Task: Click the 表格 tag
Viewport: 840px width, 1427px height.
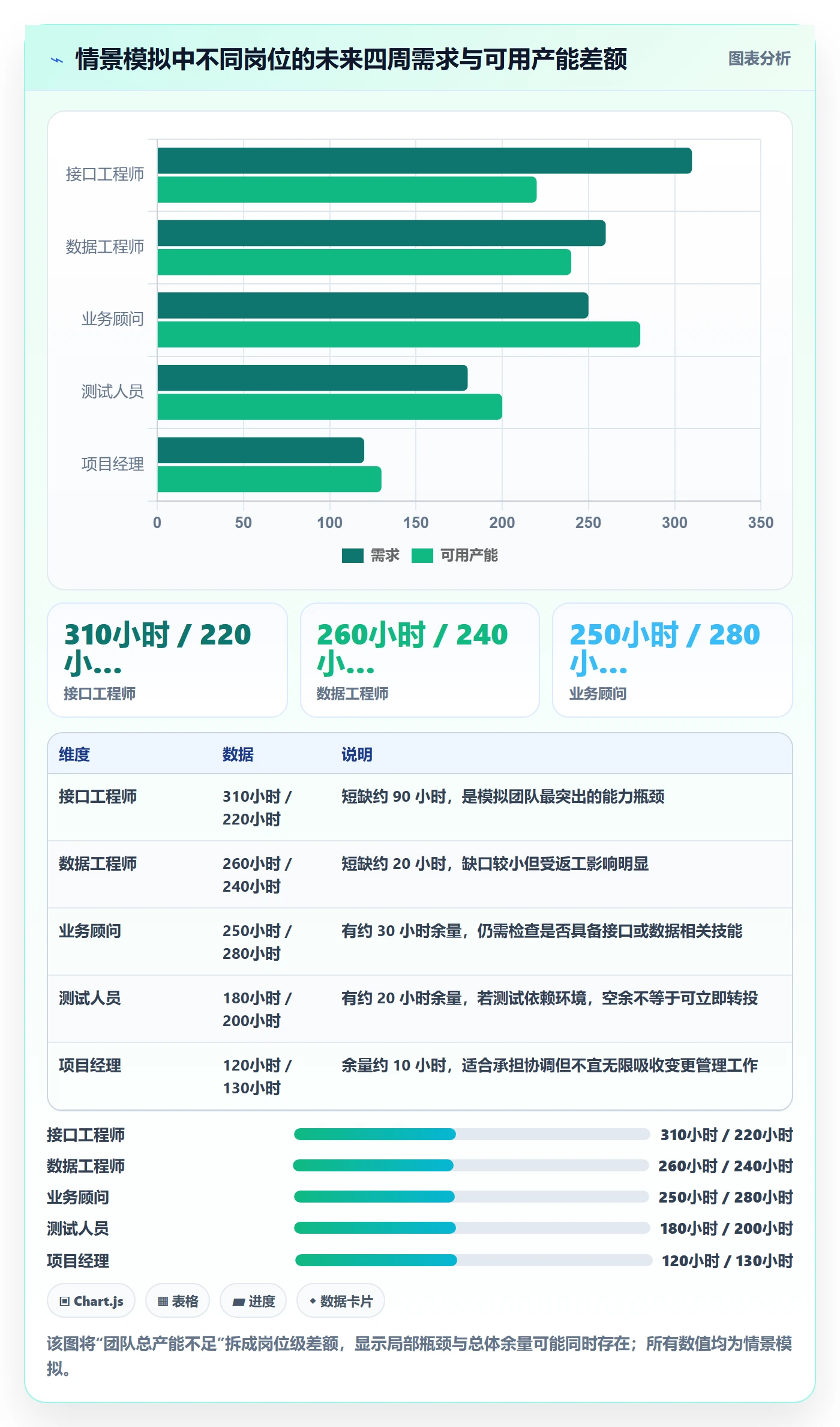Action: (x=178, y=1301)
